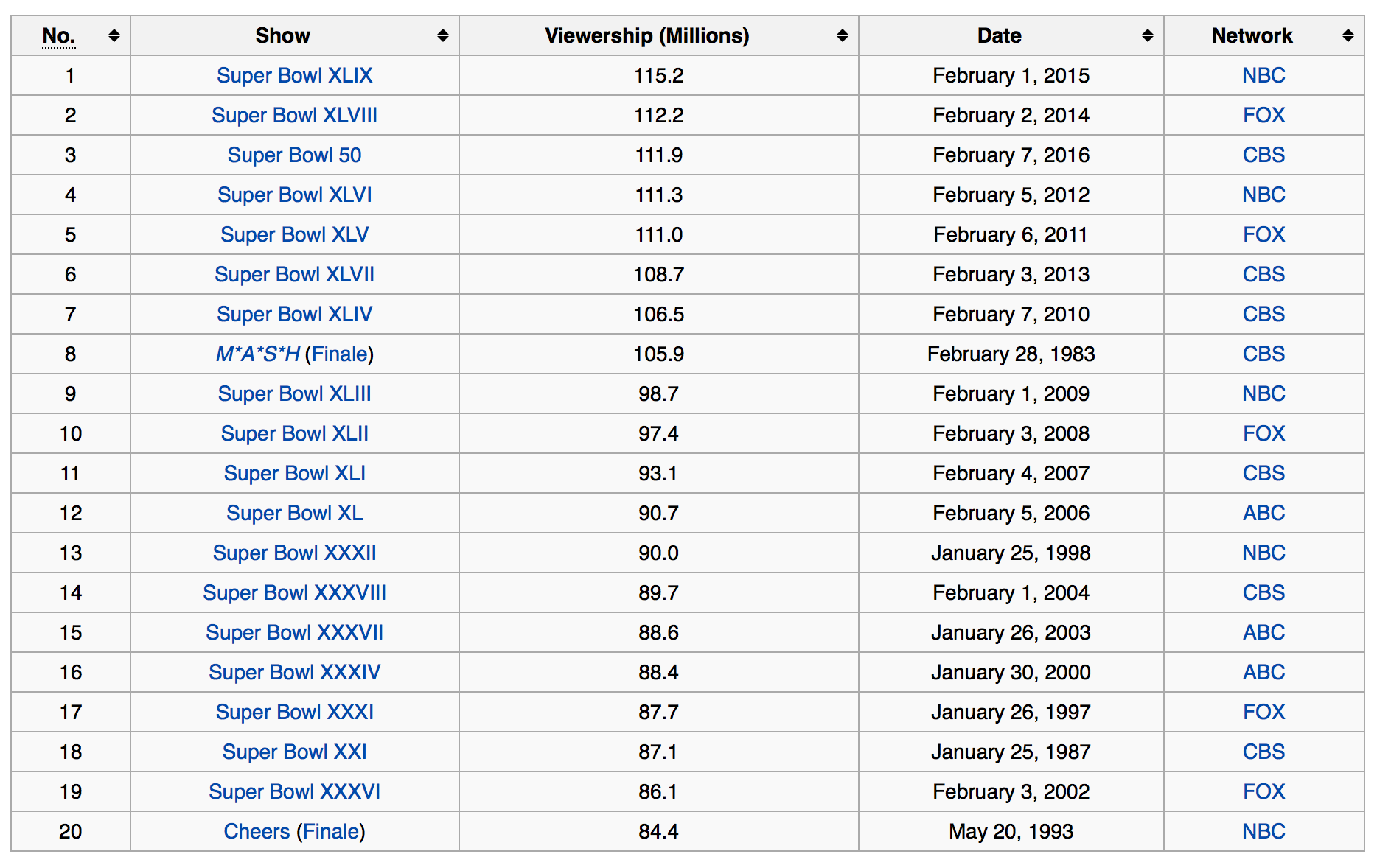This screenshot has width=1377, height=868.
Task: Select date January 25, 1987
Action: pos(1011,752)
